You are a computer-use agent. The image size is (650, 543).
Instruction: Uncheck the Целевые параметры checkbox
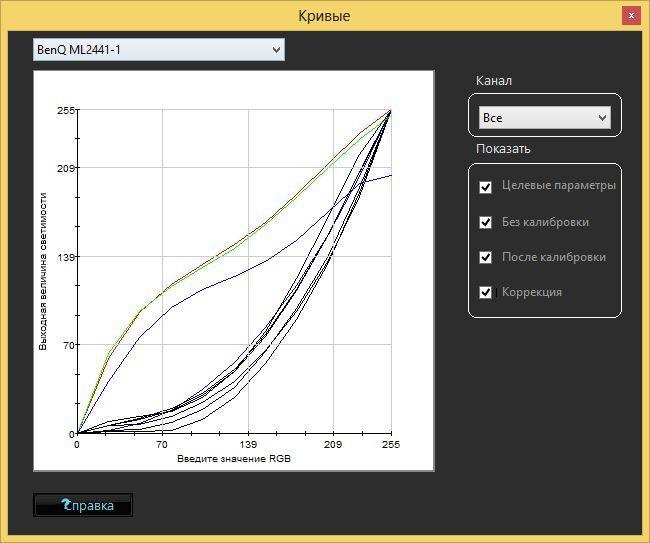point(485,187)
